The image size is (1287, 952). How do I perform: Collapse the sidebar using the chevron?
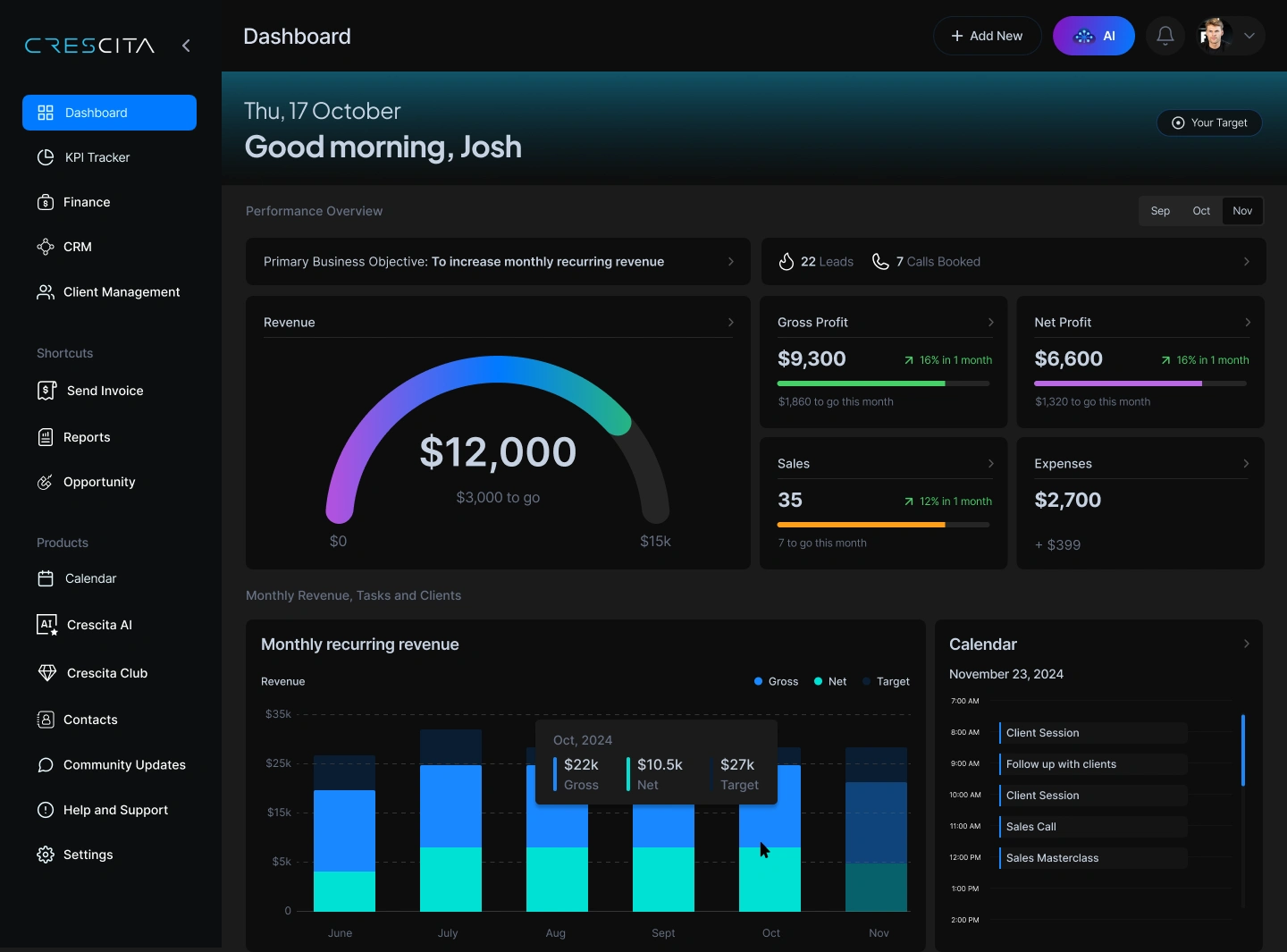(x=187, y=46)
